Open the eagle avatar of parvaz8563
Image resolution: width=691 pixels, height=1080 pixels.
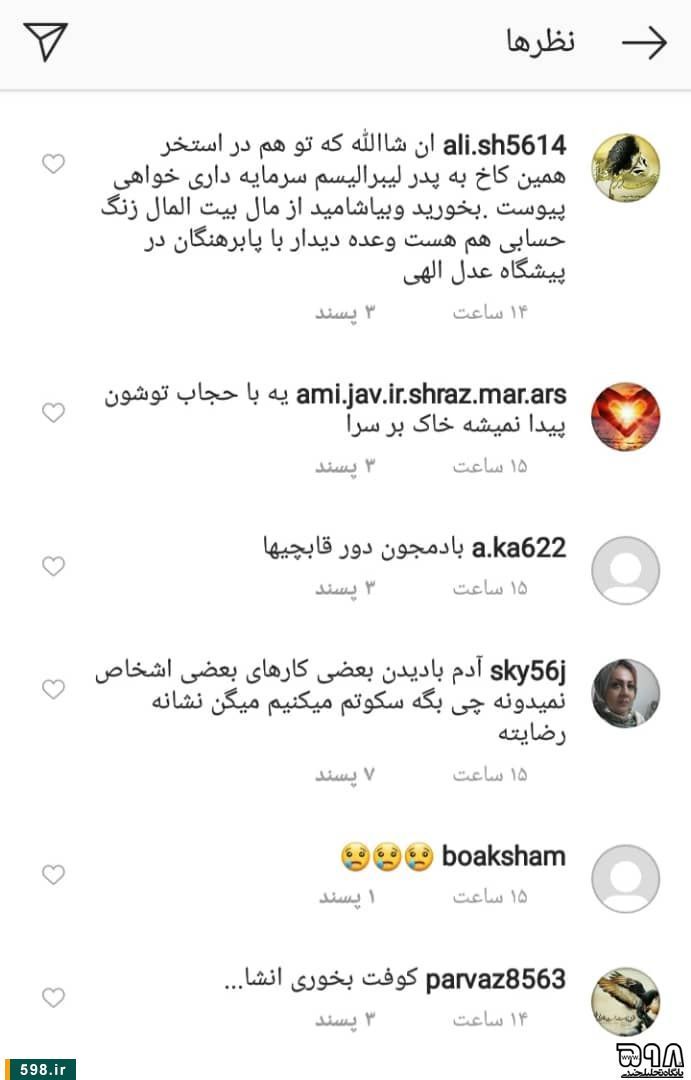(626, 1001)
